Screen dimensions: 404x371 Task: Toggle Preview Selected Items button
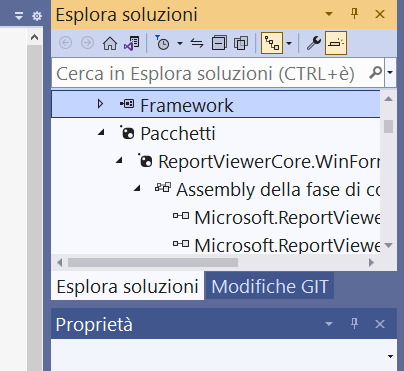[x=336, y=43]
